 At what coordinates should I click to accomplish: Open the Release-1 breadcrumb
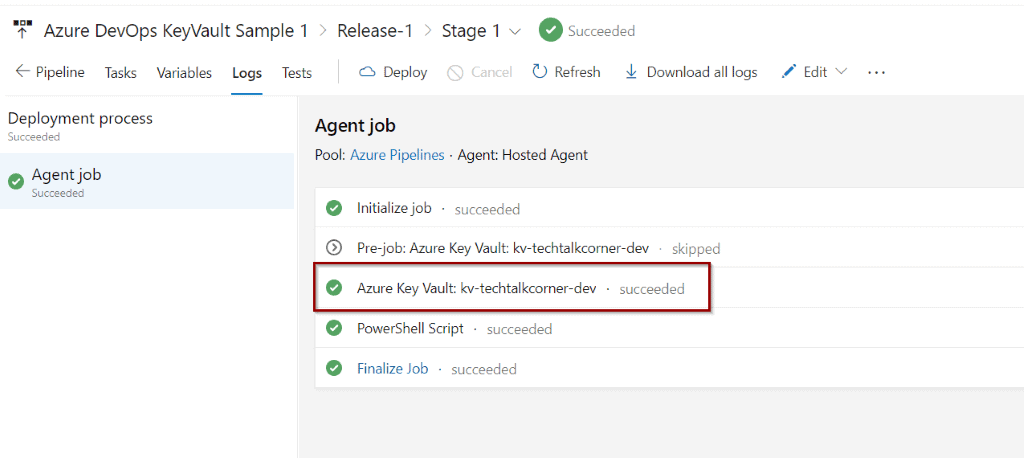click(375, 31)
